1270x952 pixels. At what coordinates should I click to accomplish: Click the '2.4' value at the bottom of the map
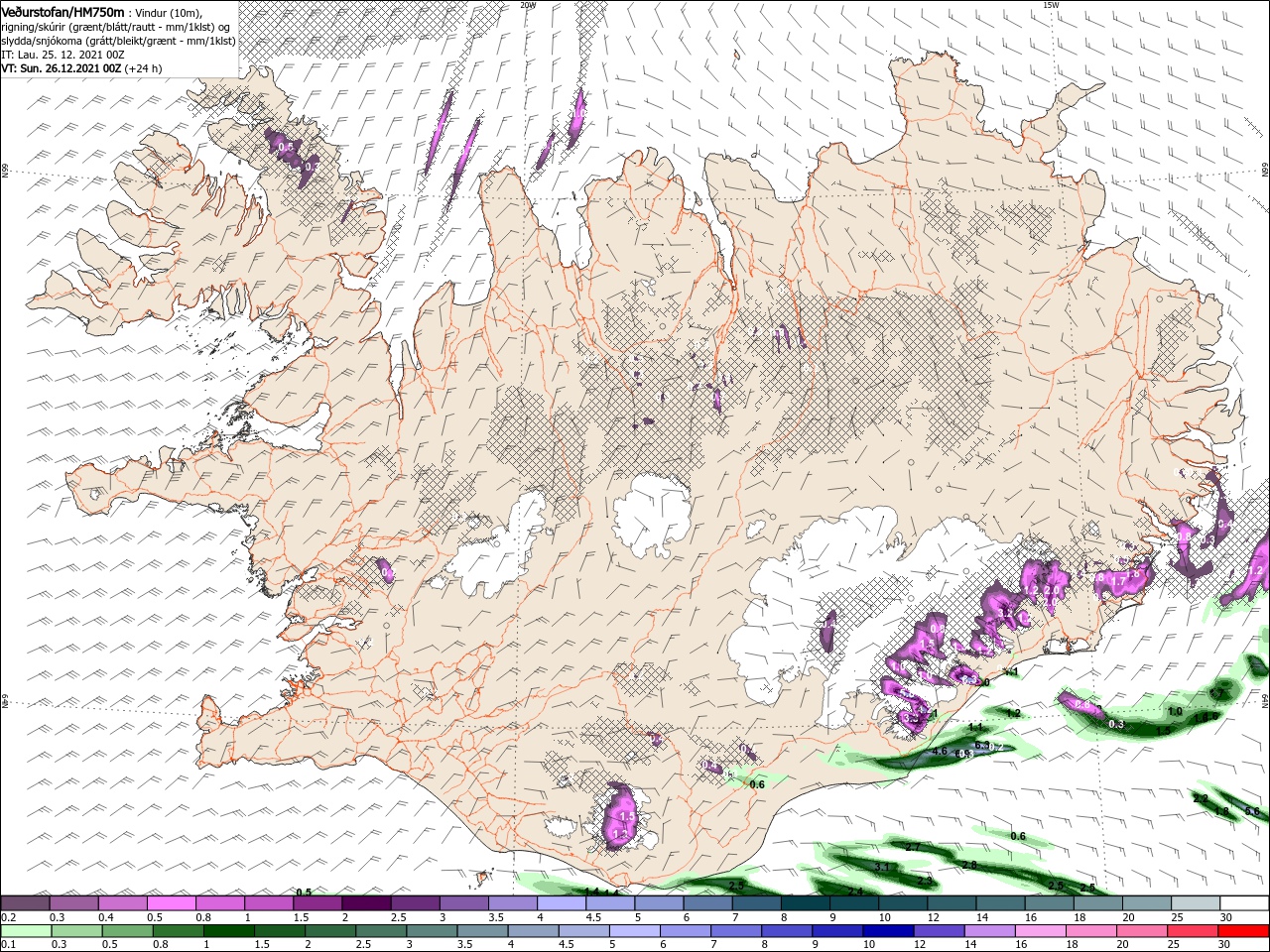coord(855,892)
